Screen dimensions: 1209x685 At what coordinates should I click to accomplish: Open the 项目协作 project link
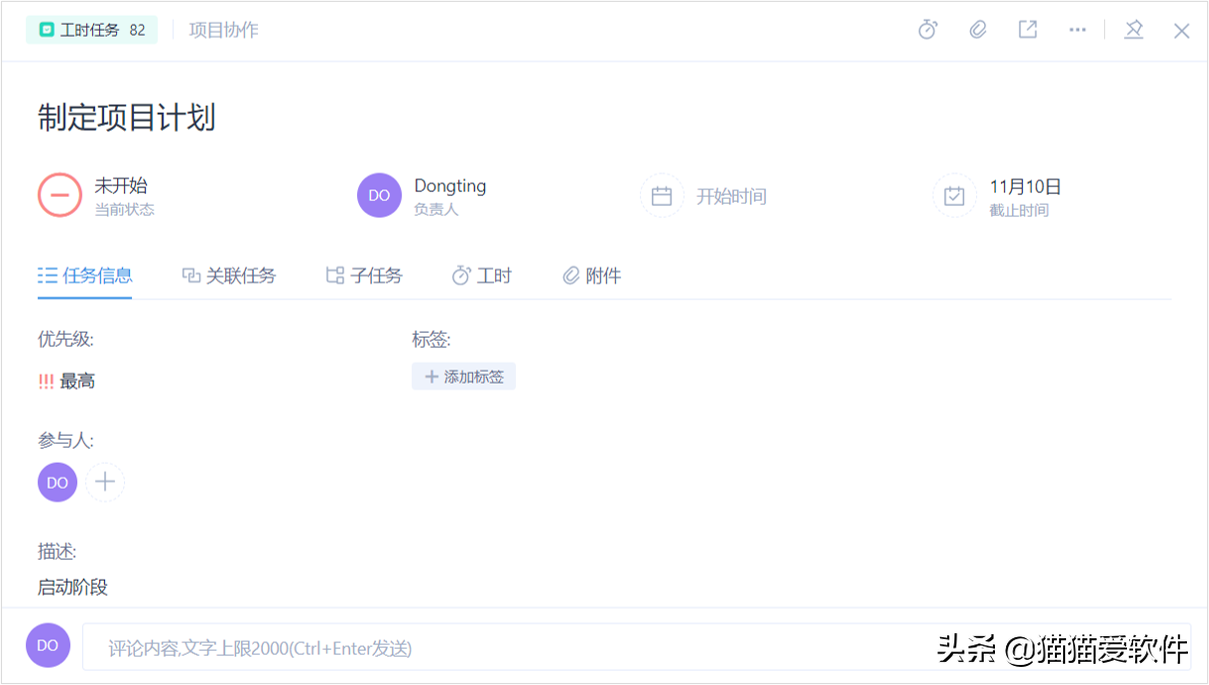[x=222, y=30]
